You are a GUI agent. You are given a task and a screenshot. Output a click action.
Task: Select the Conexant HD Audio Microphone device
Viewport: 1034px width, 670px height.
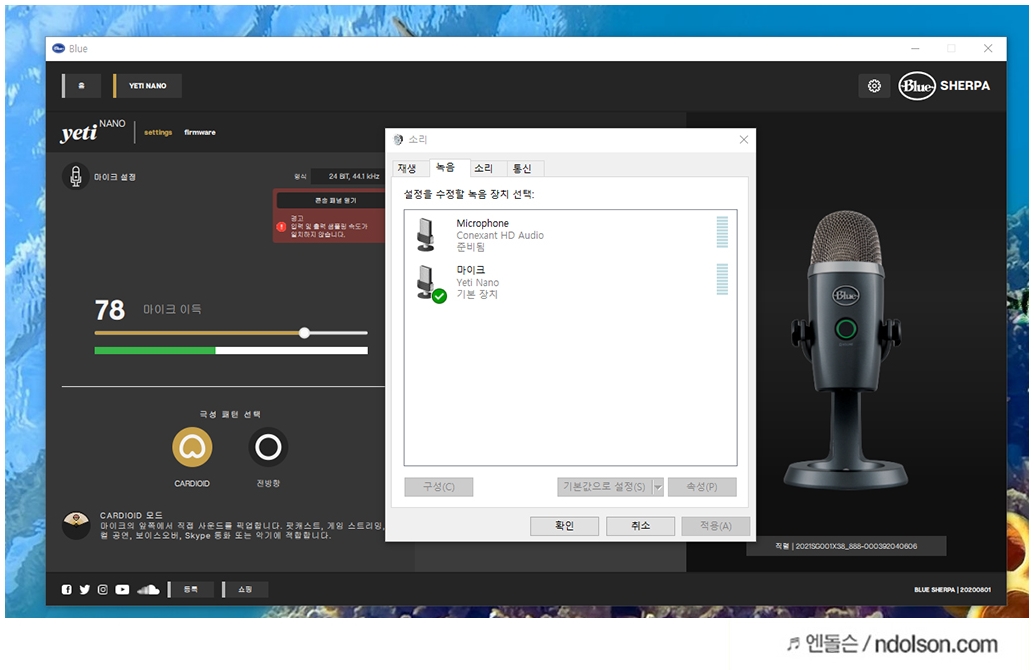570,235
